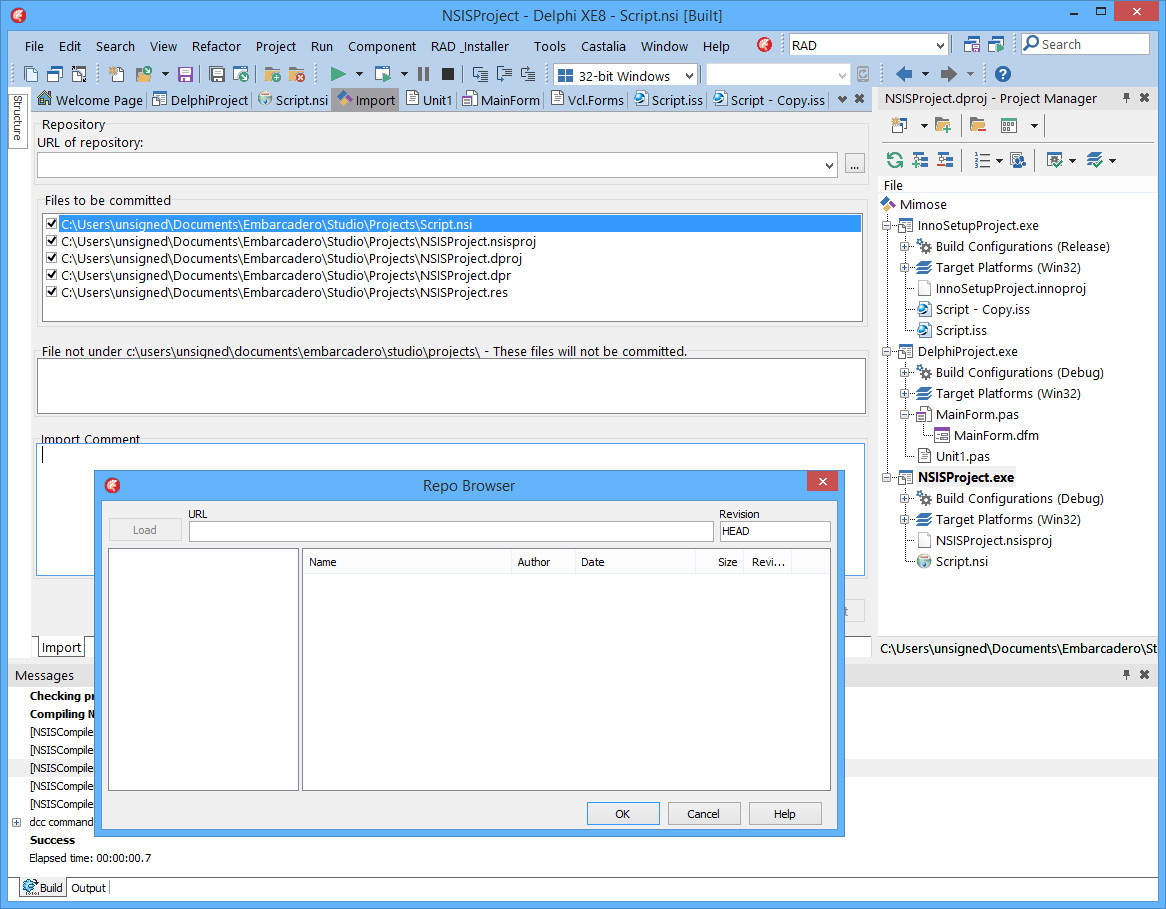Collapse the NSISProject.exe tree node

coord(886,478)
